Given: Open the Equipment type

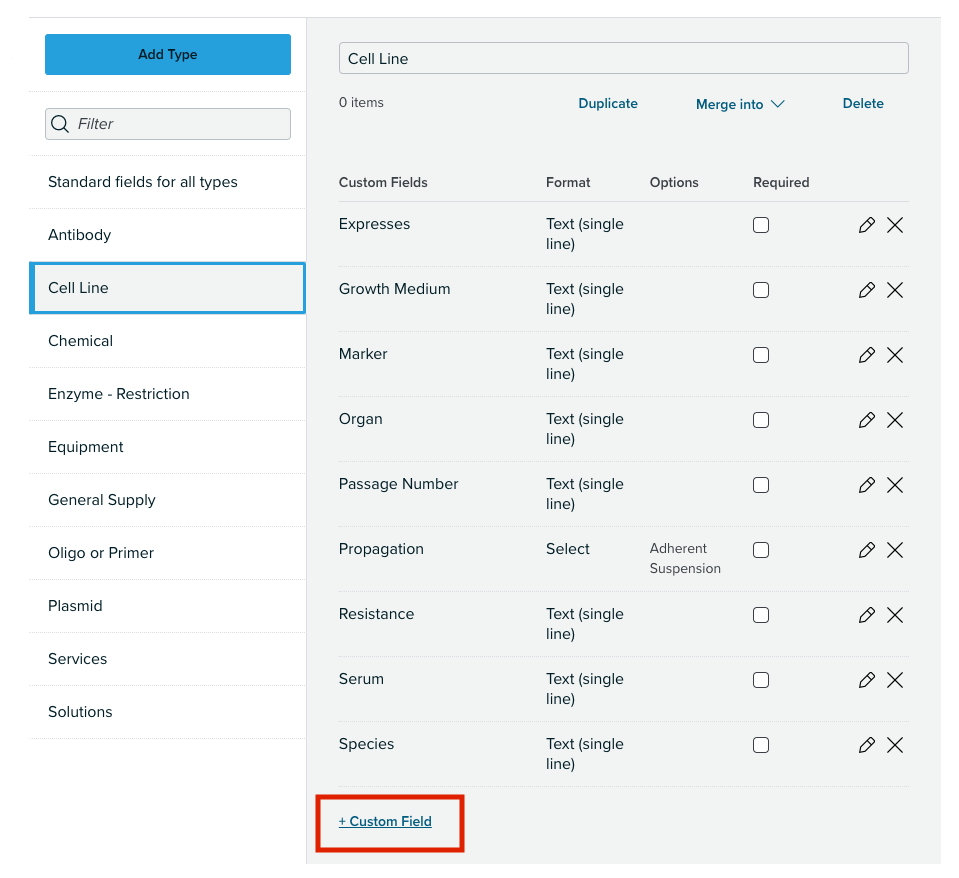Looking at the screenshot, I should coord(168,447).
